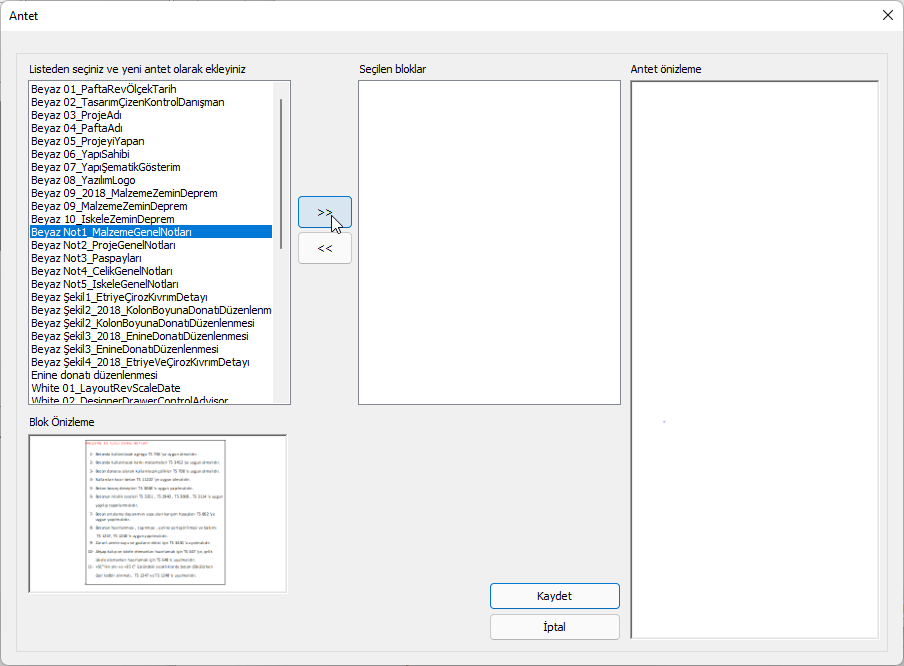Remove block with the << button
904x666 pixels.
(x=325, y=249)
